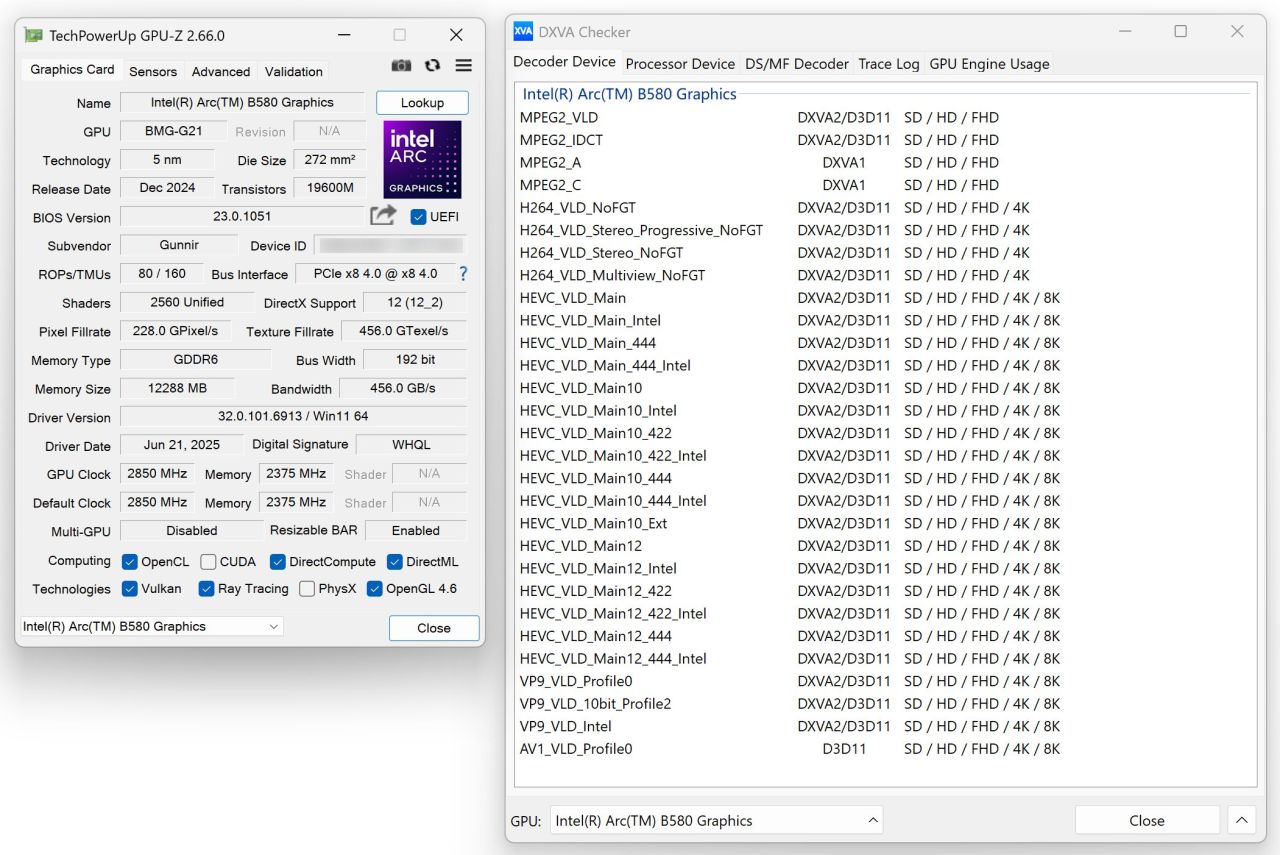Image resolution: width=1280 pixels, height=855 pixels.
Task: Select the MPEG2_IDCT decoder row
Action: point(885,140)
